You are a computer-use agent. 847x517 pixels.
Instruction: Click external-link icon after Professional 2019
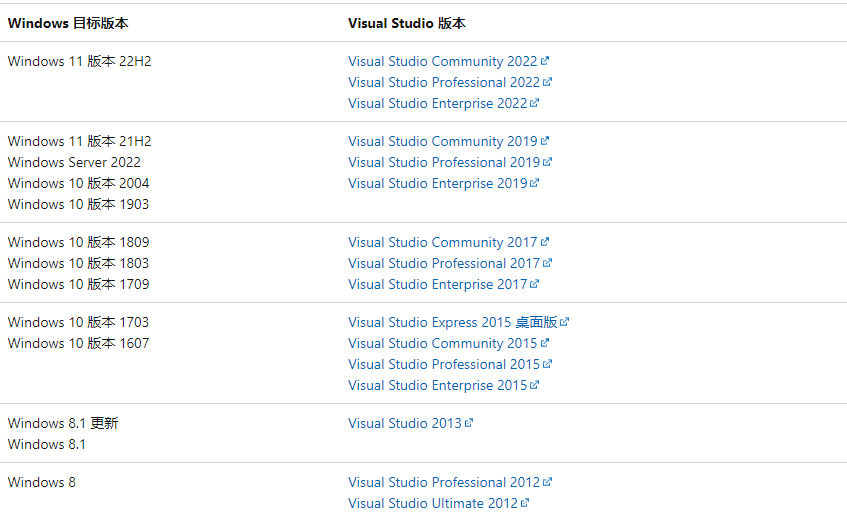click(x=547, y=162)
